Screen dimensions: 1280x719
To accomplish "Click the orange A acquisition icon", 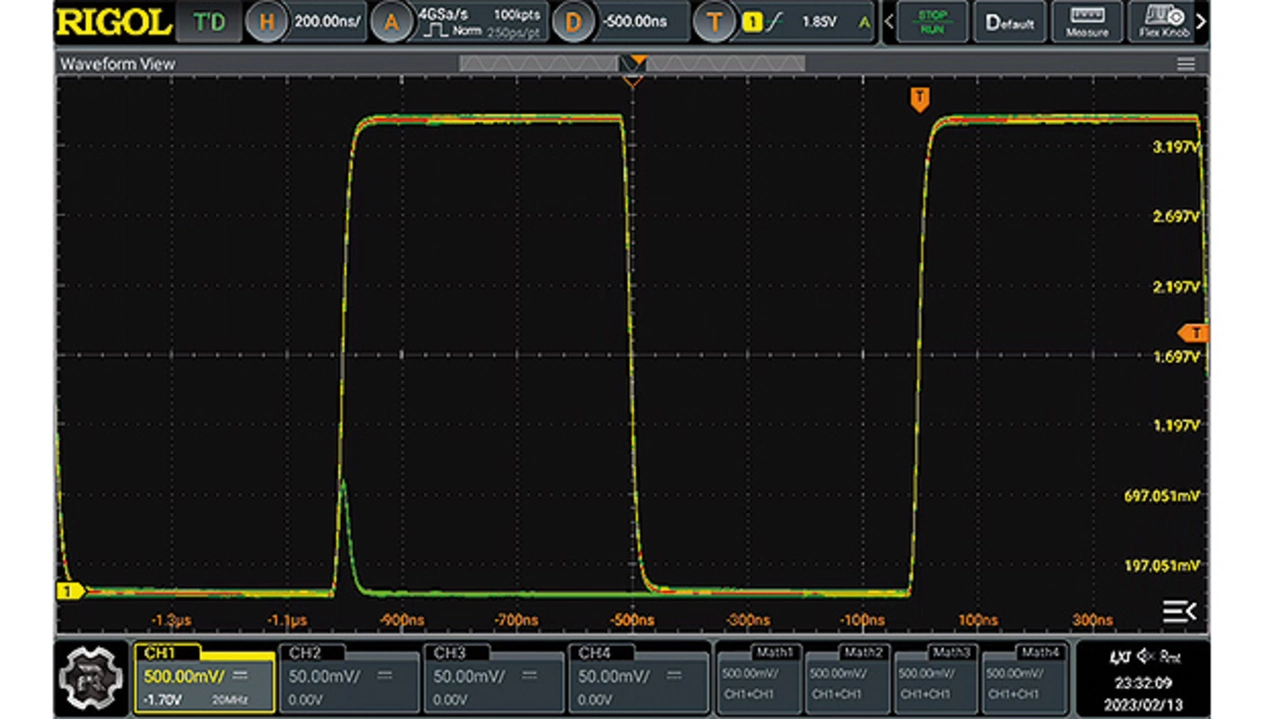I will click(x=392, y=22).
